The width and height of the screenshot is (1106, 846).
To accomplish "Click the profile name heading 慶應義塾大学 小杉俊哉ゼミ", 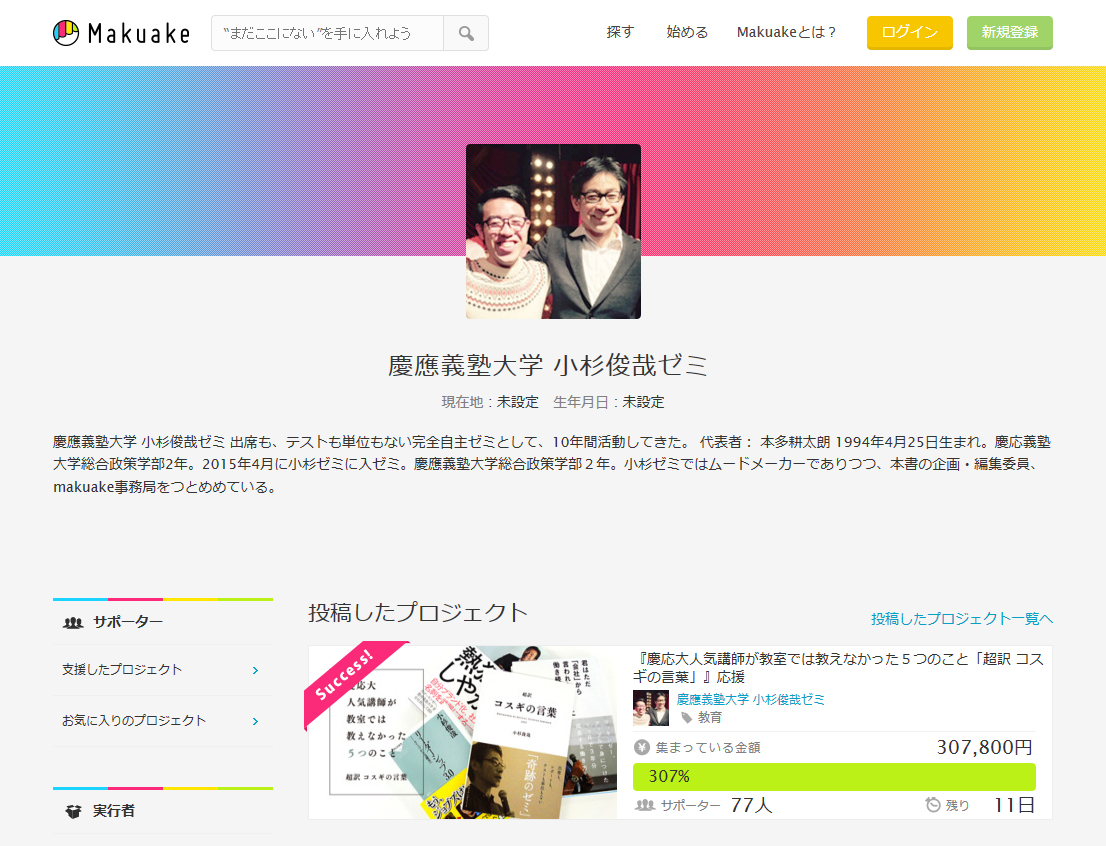I will 548,365.
